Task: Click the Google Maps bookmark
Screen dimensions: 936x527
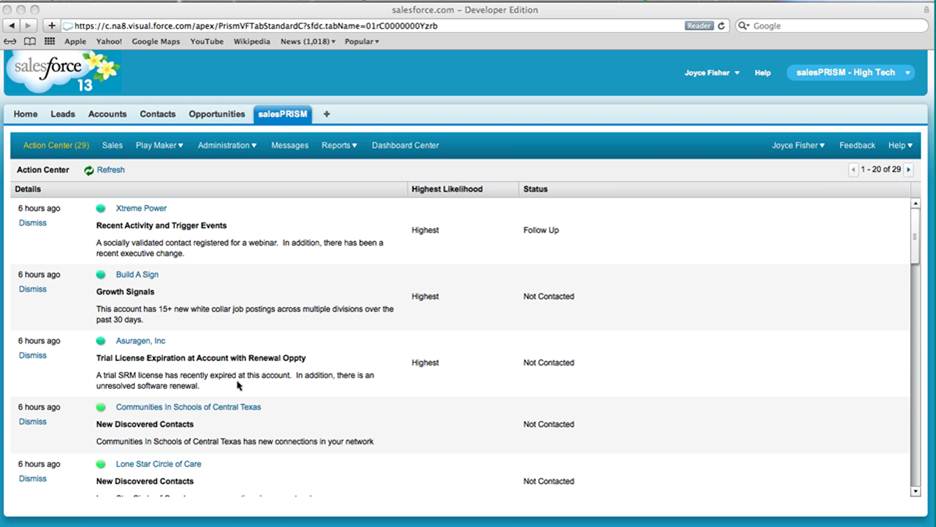Action: coord(156,42)
